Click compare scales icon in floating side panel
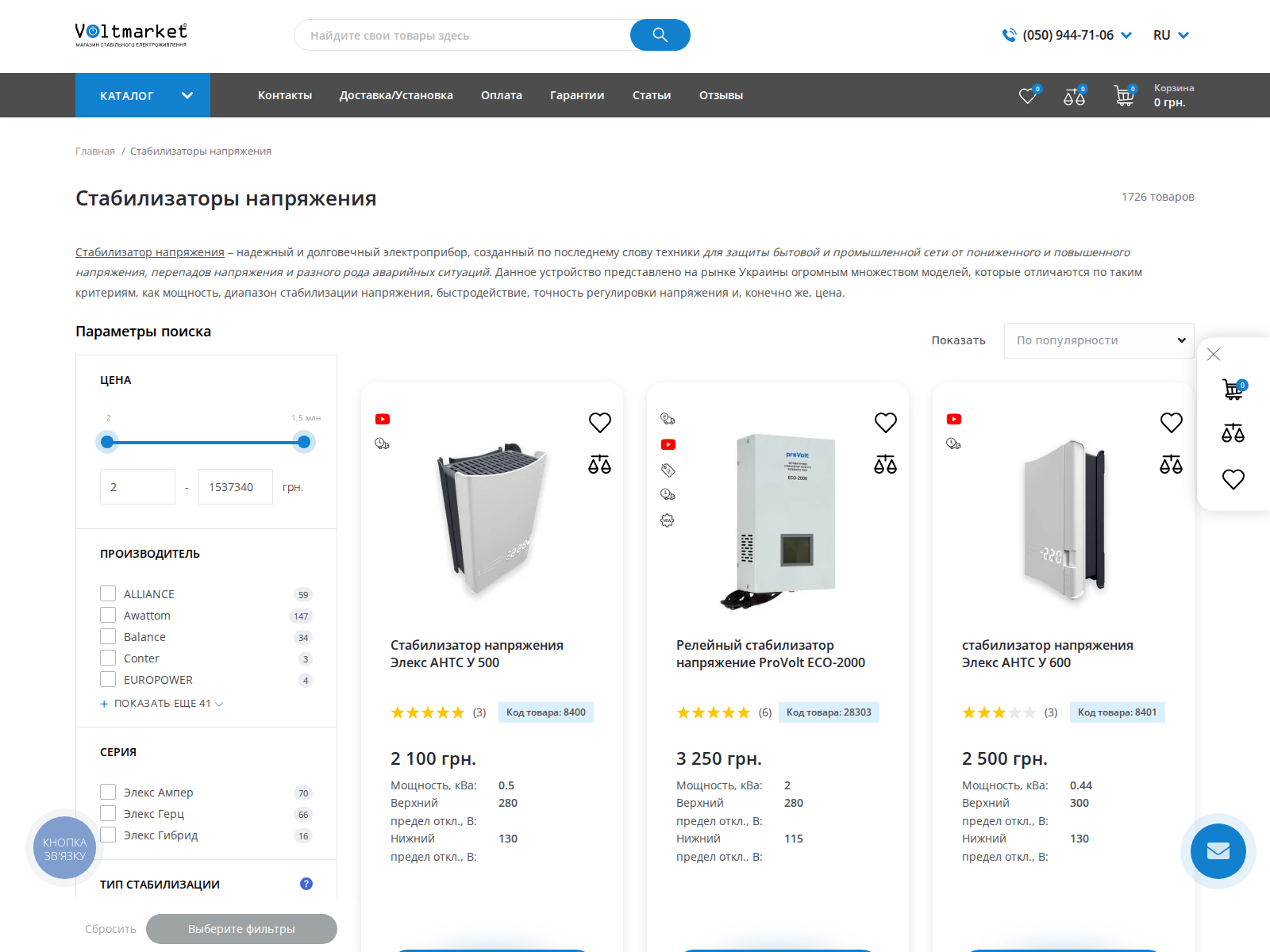Image resolution: width=1270 pixels, height=952 pixels. click(x=1233, y=433)
